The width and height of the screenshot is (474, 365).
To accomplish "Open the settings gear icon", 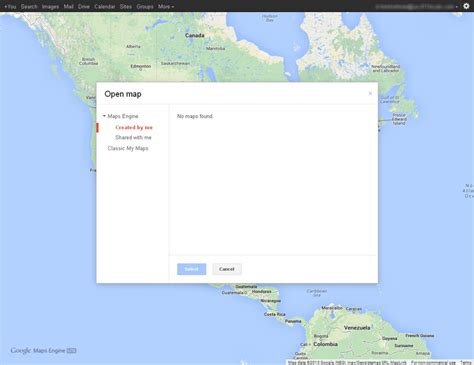I will click(x=466, y=6).
